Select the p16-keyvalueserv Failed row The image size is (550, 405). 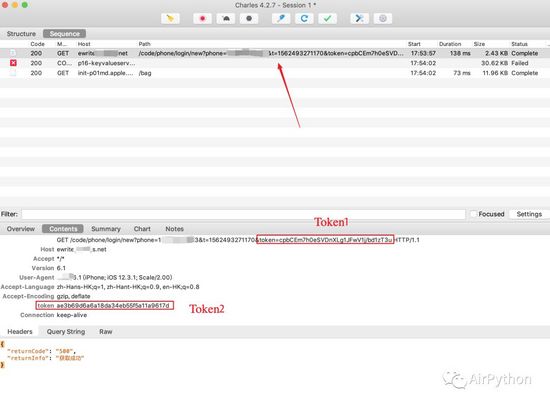click(x=275, y=63)
